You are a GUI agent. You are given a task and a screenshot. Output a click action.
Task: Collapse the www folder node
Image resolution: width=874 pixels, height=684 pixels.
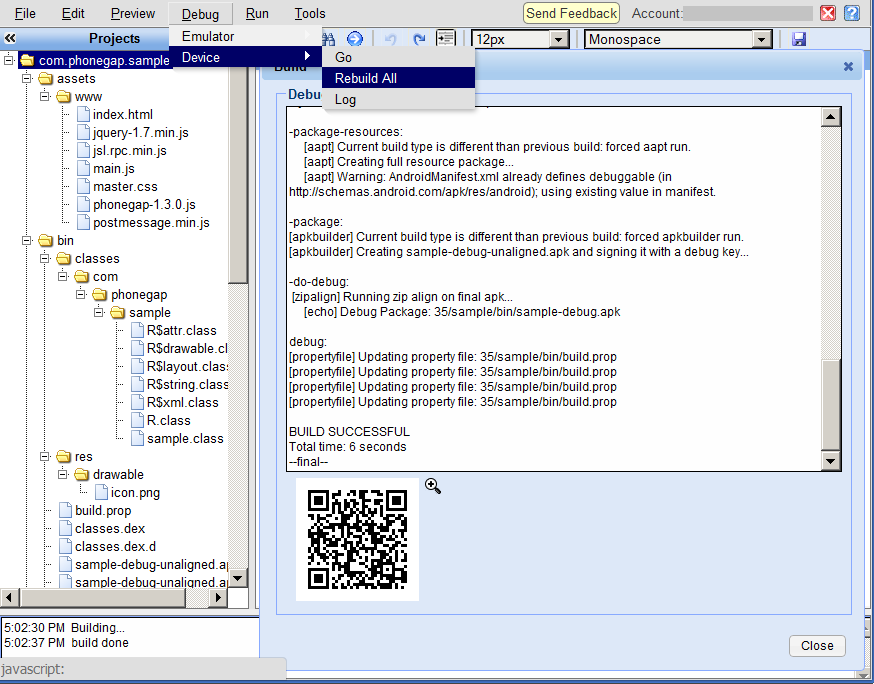[x=45, y=96]
